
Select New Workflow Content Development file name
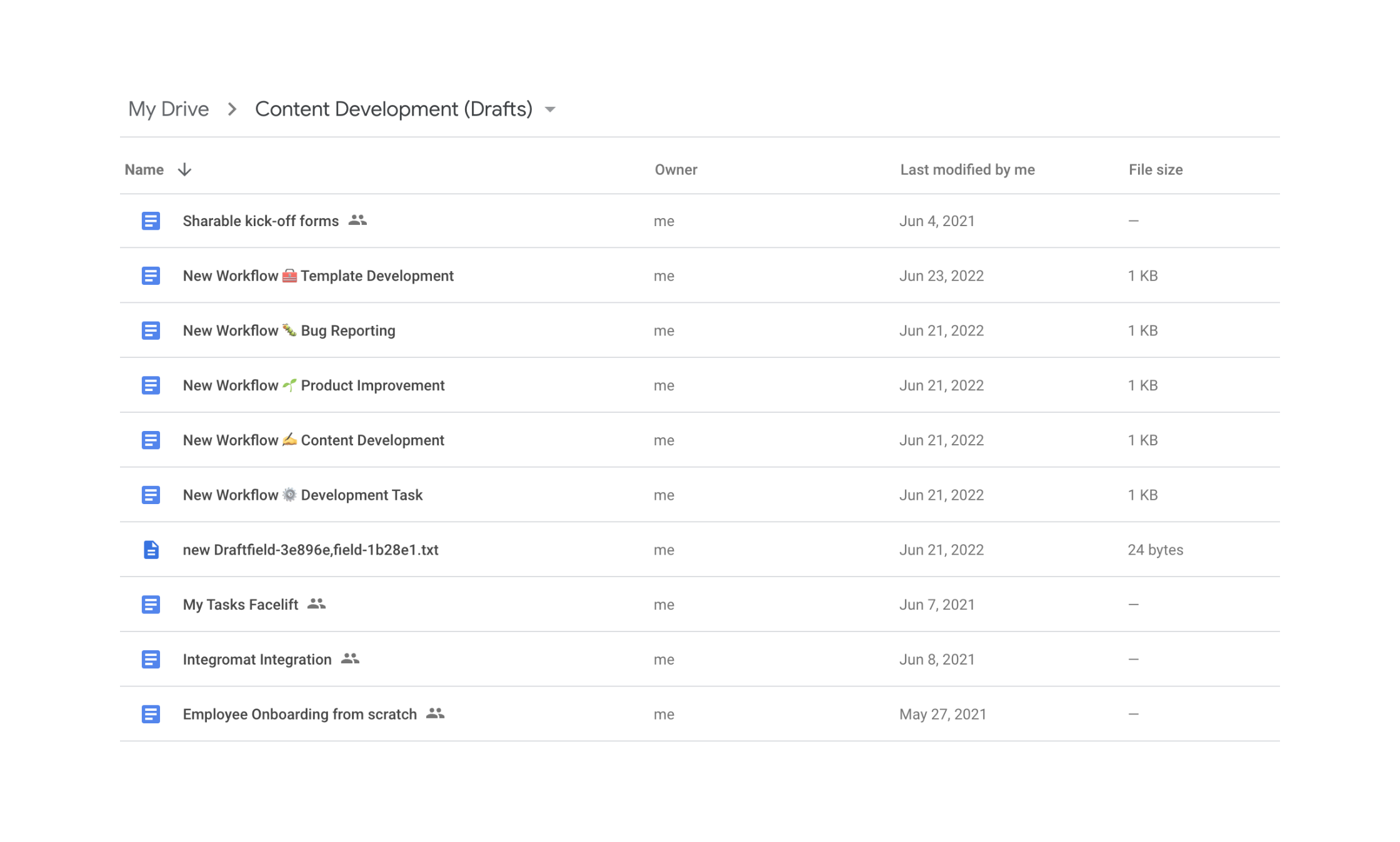[x=314, y=440]
